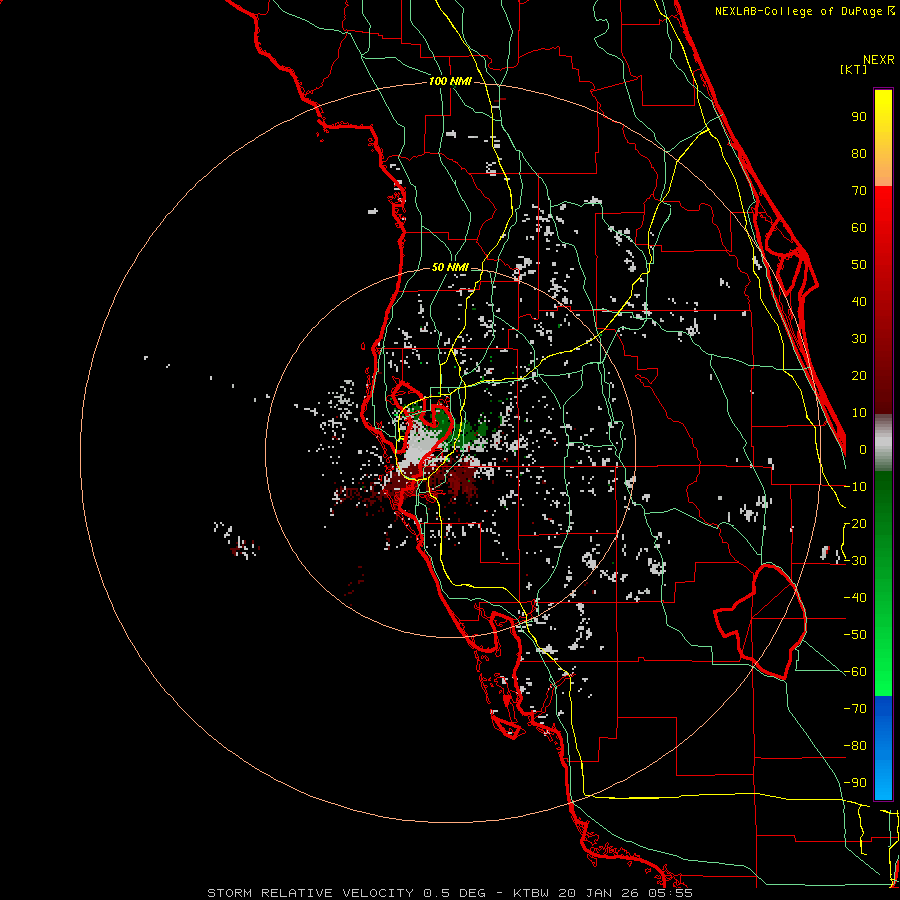
Task: Click the -80 value on velocity scale
Action: point(855,746)
